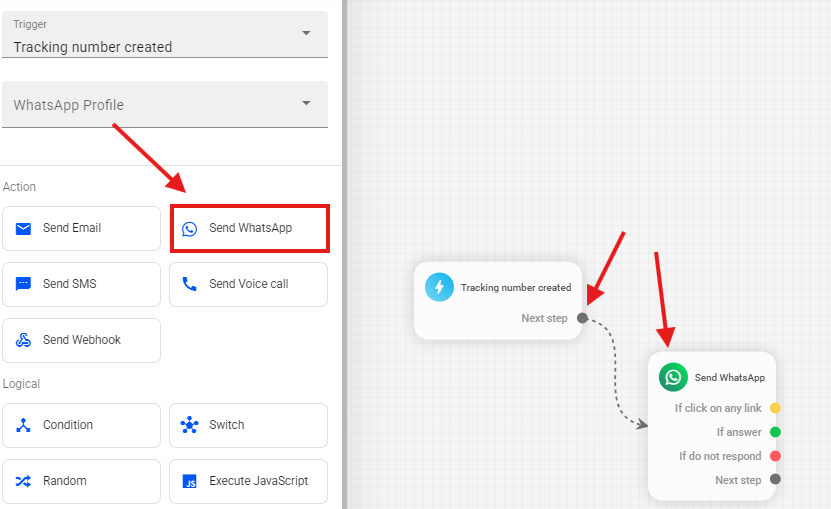Add the Execute JavaScript logical block
Viewport: 831px width, 509px height.
(248, 481)
